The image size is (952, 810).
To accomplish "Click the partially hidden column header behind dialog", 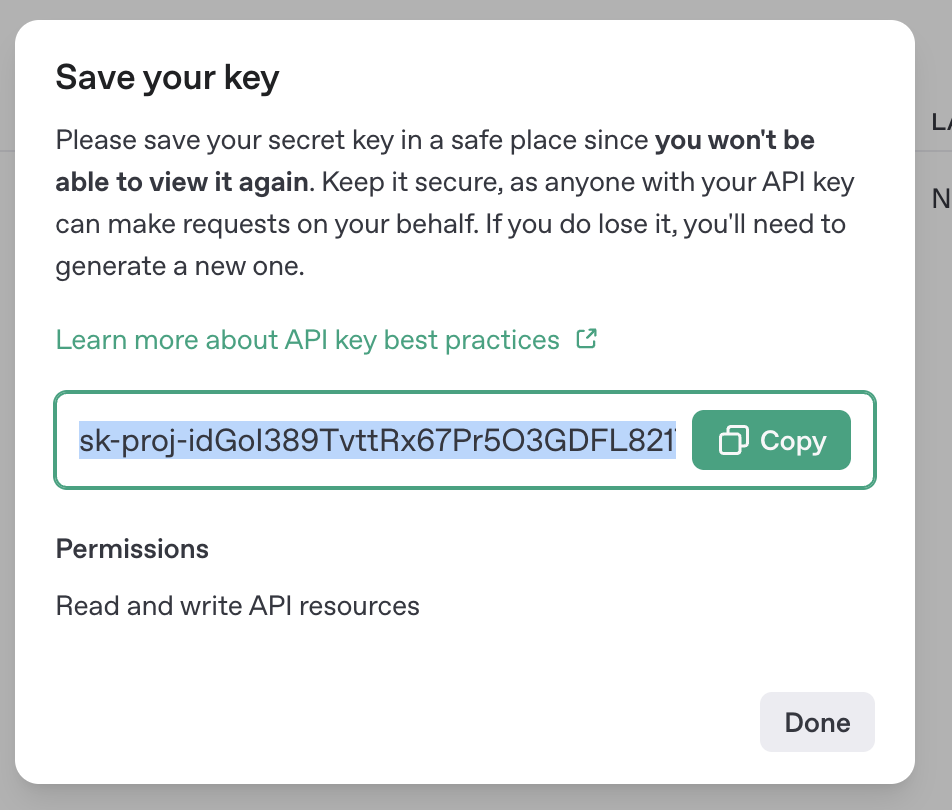I will pyautogui.click(x=941, y=122).
